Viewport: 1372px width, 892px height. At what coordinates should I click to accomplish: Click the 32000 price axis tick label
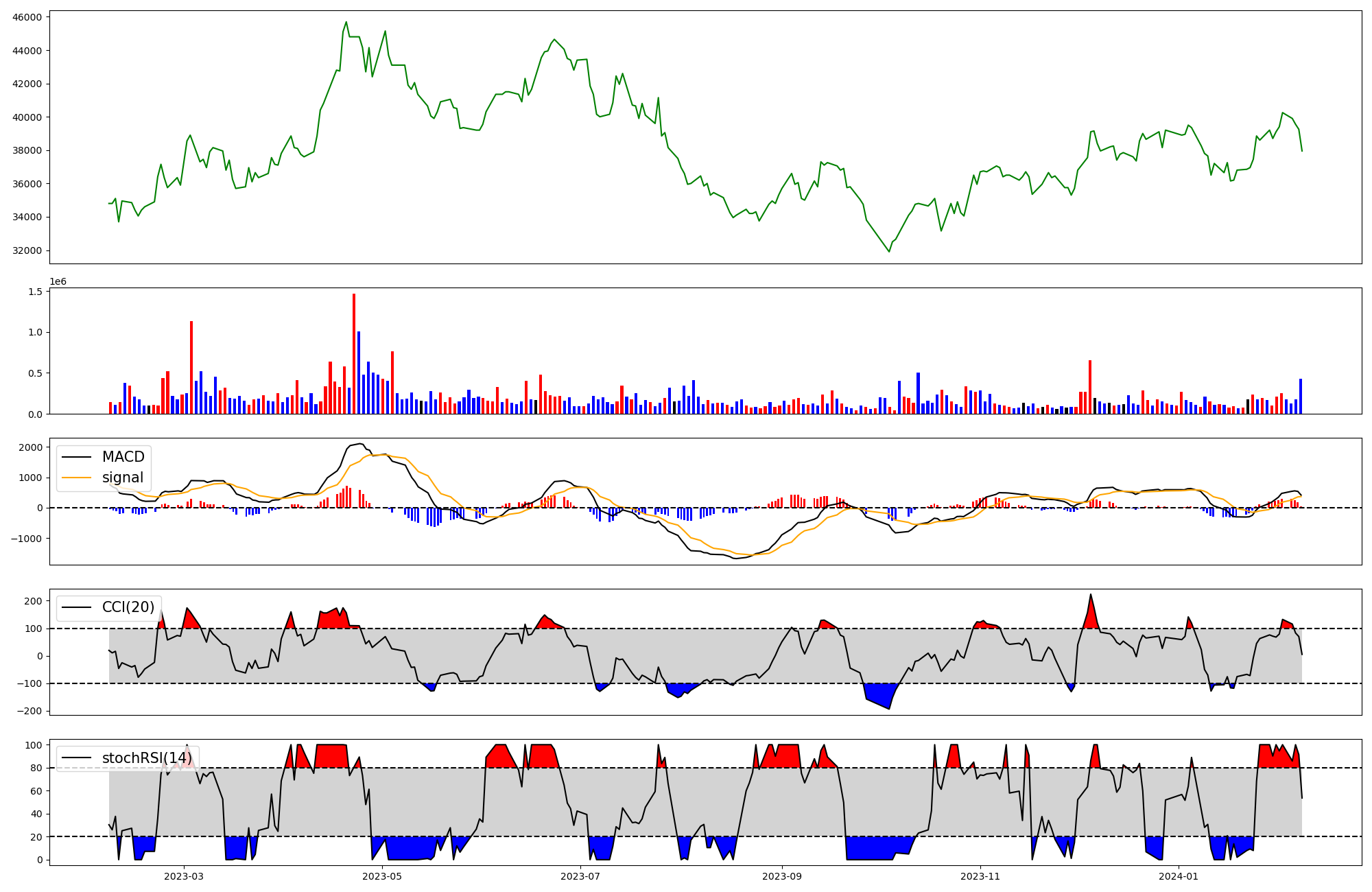[27, 250]
